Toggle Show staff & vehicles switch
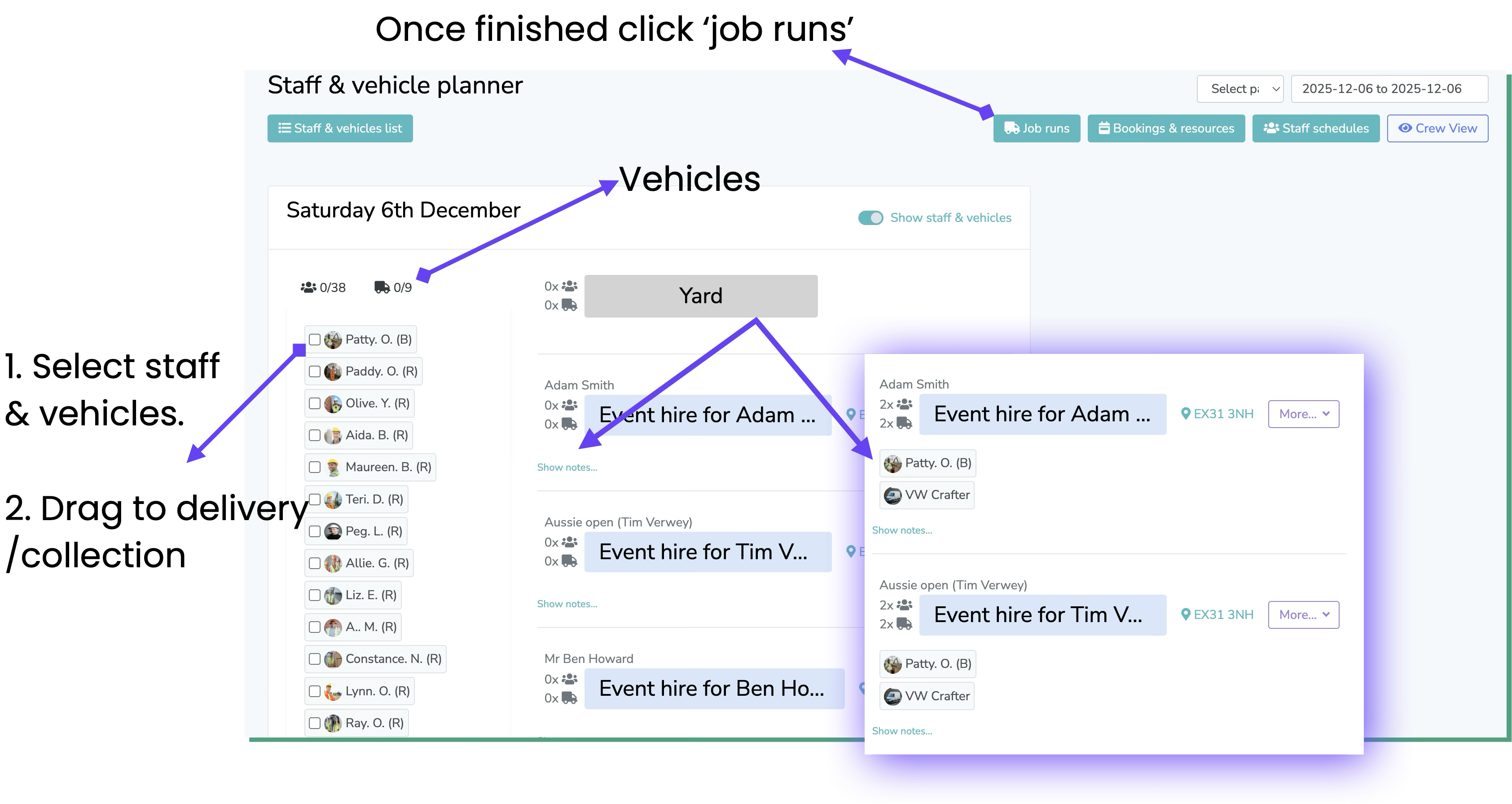1512x804 pixels. click(870, 218)
